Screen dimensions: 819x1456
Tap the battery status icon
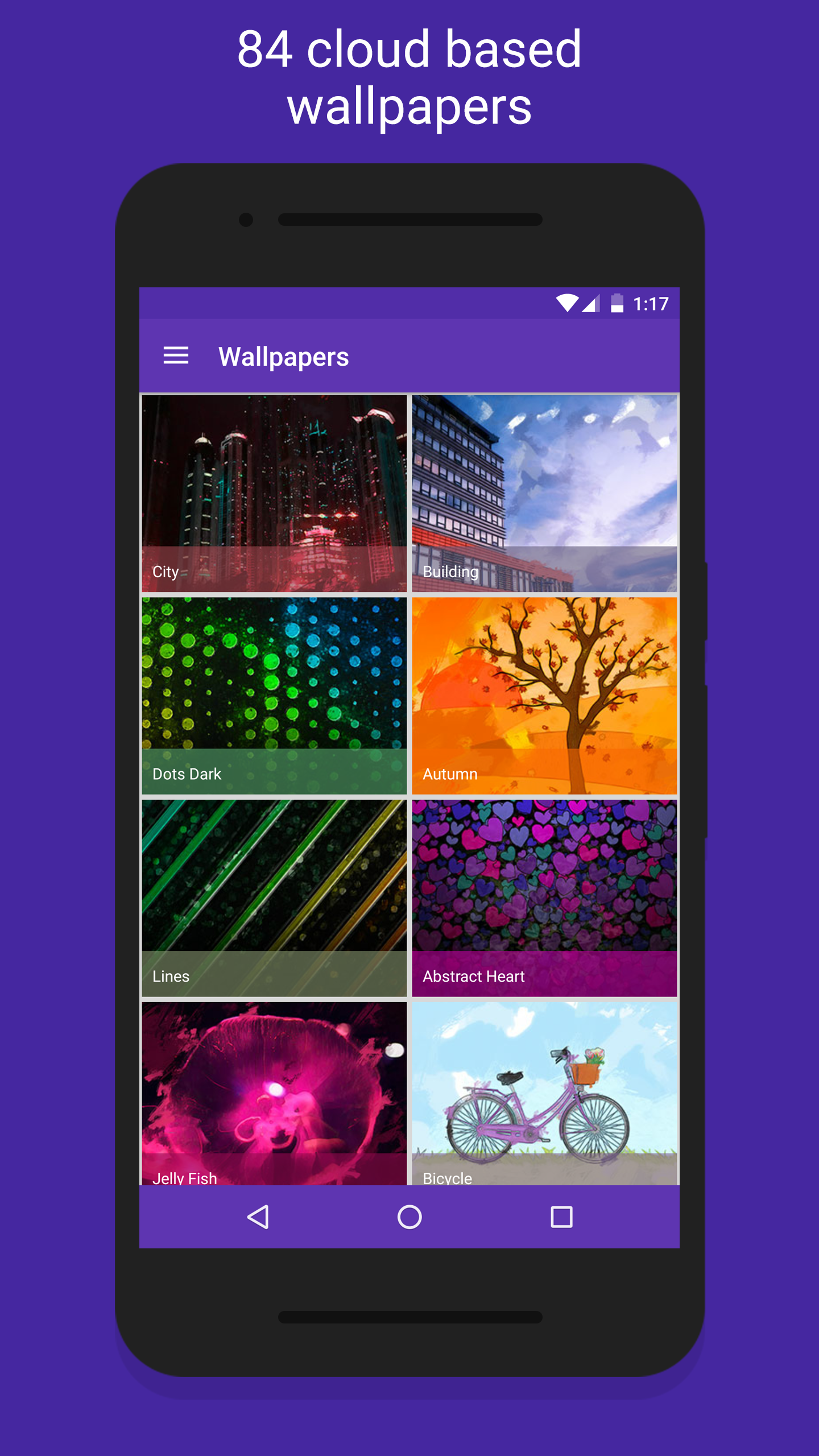point(617,303)
